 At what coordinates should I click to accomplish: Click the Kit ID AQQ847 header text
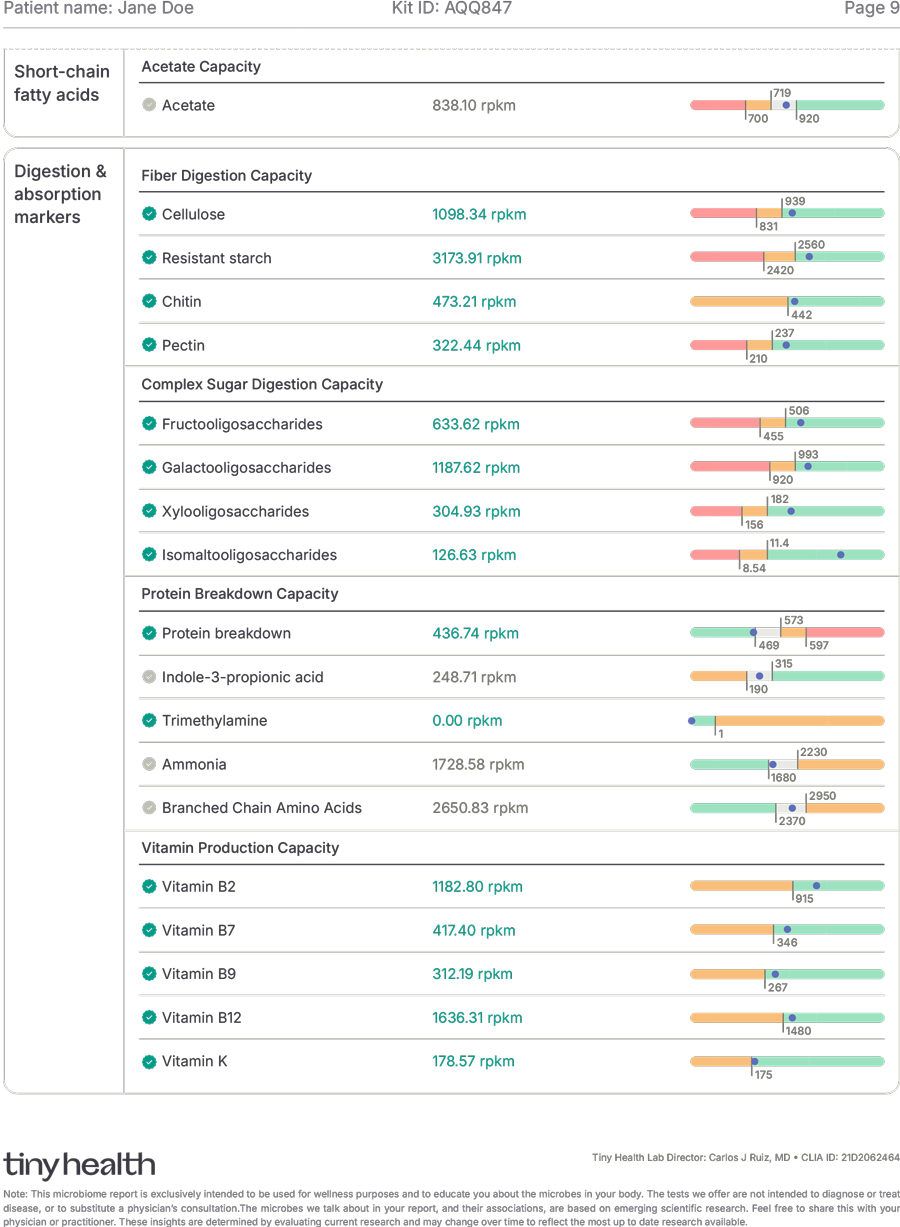[452, 9]
